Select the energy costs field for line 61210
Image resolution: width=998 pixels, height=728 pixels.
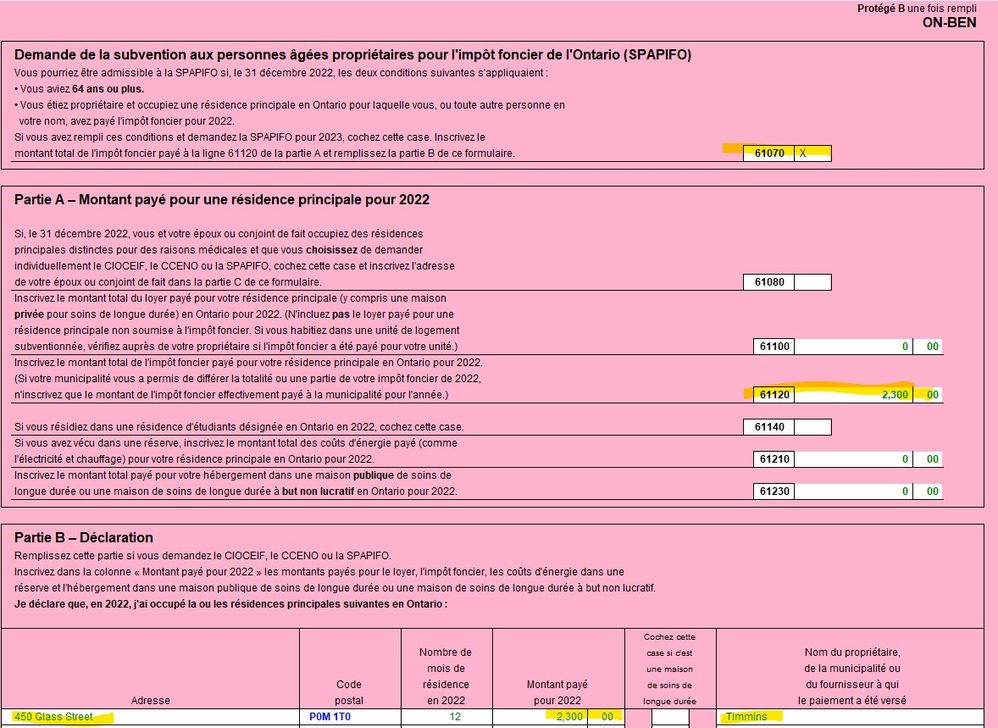(853, 459)
